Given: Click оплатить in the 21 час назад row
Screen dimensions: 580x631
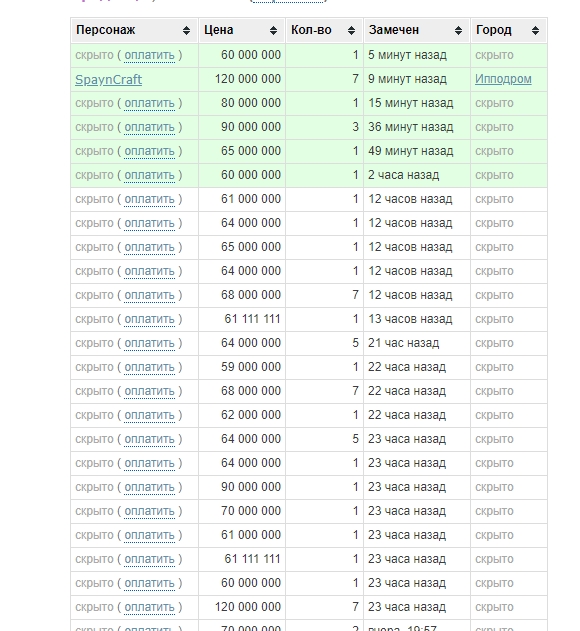Looking at the screenshot, I should tap(149, 343).
